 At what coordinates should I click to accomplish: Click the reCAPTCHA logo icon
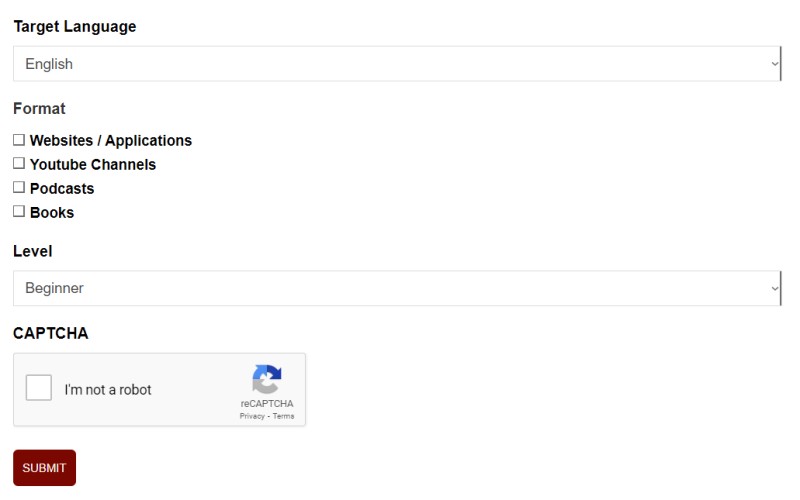[267, 379]
